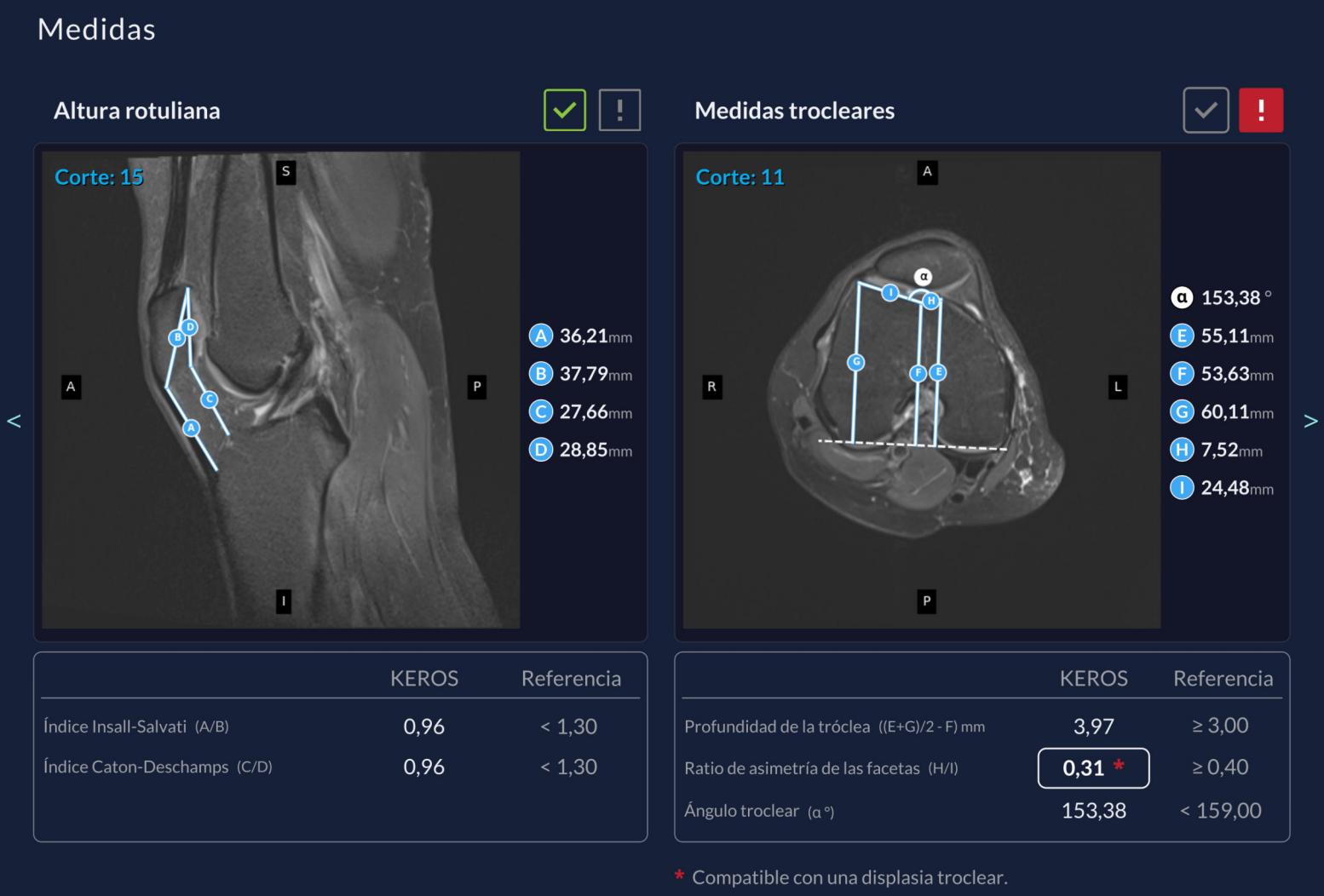The height and width of the screenshot is (896, 1324).
Task: Toggle the grey exclamation box for Altura rotuliana
Action: click(x=619, y=110)
